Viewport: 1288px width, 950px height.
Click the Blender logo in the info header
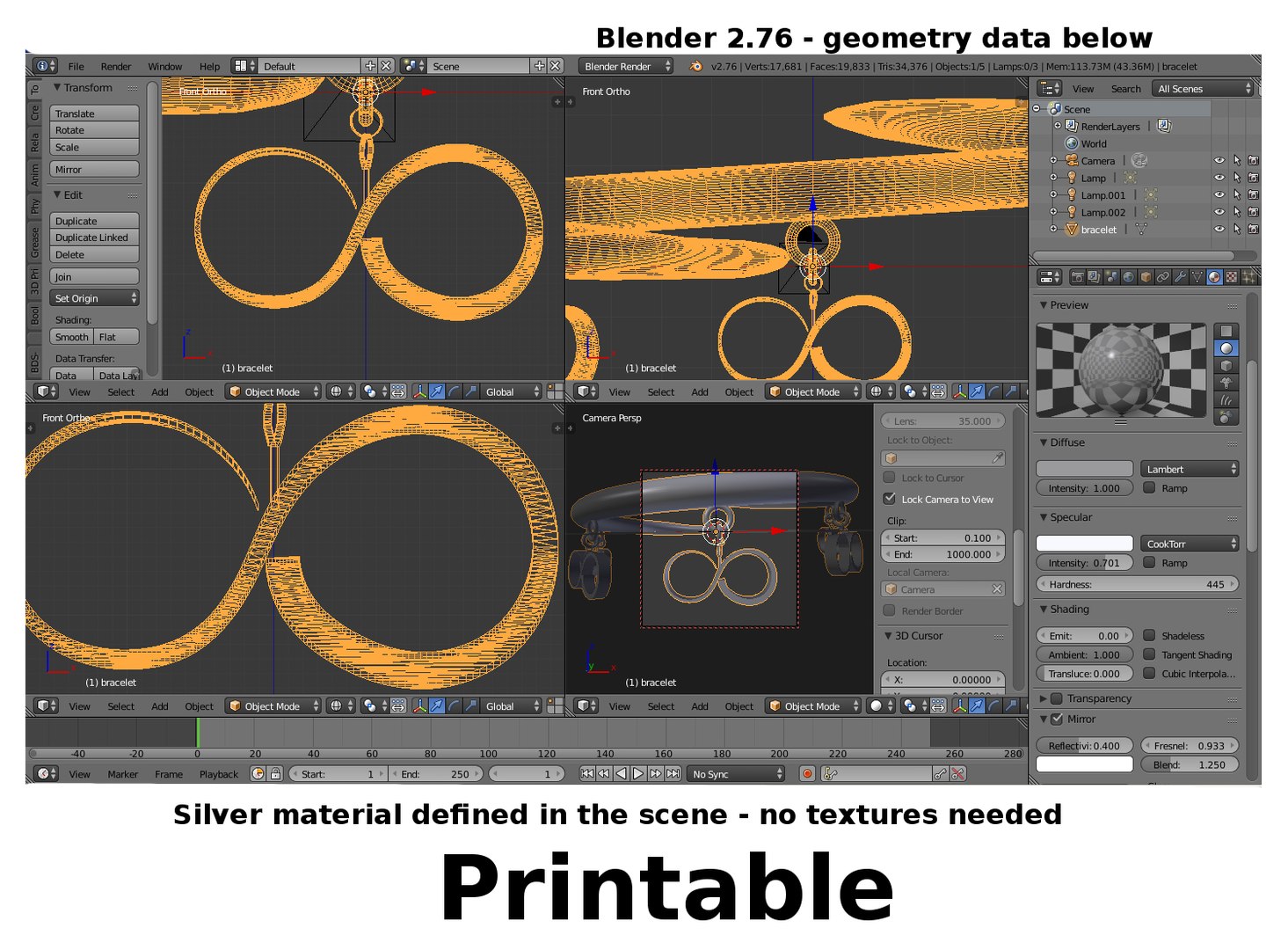695,66
